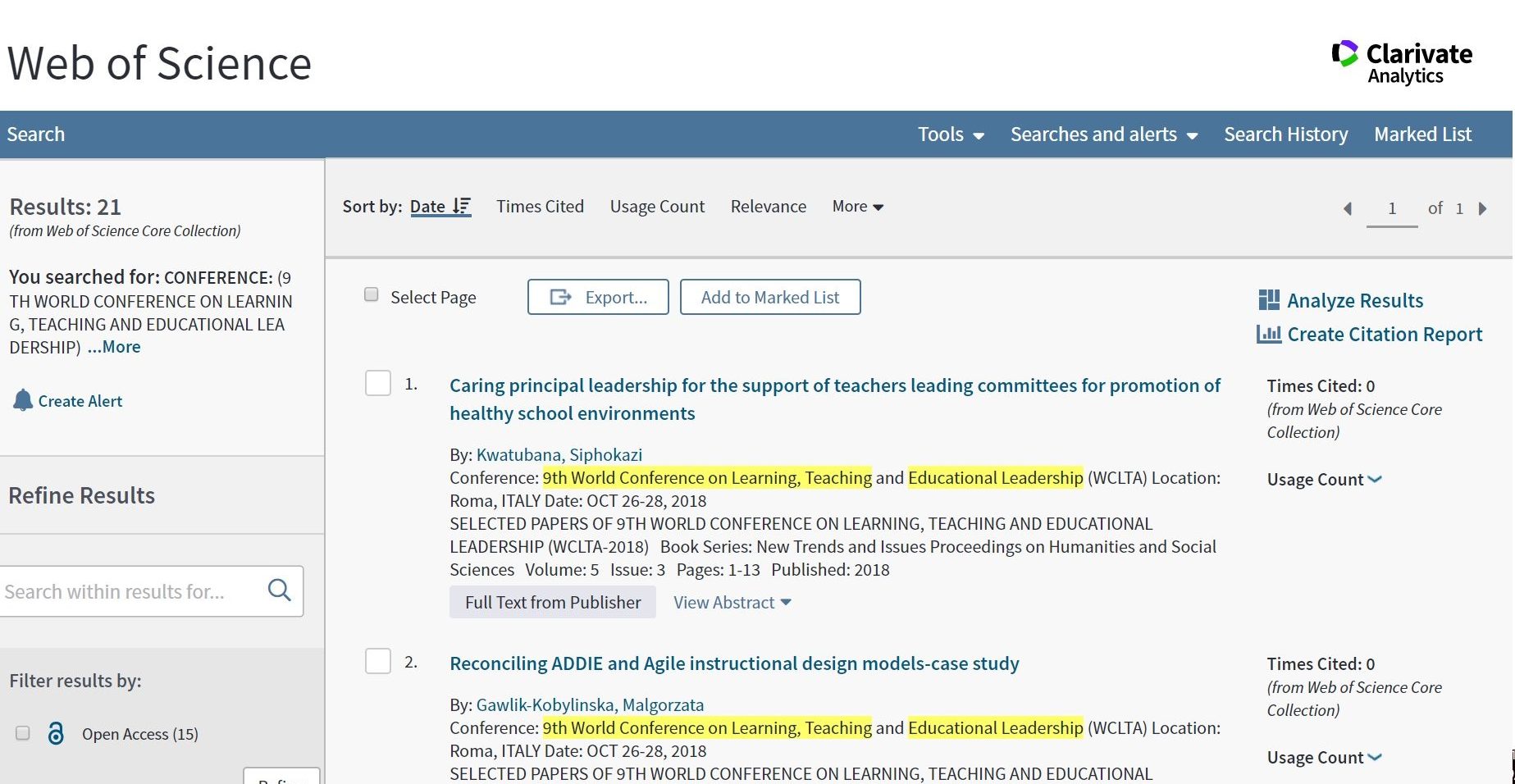The image size is (1515, 784).
Task: Go to next results page arrow
Action: 1482,208
